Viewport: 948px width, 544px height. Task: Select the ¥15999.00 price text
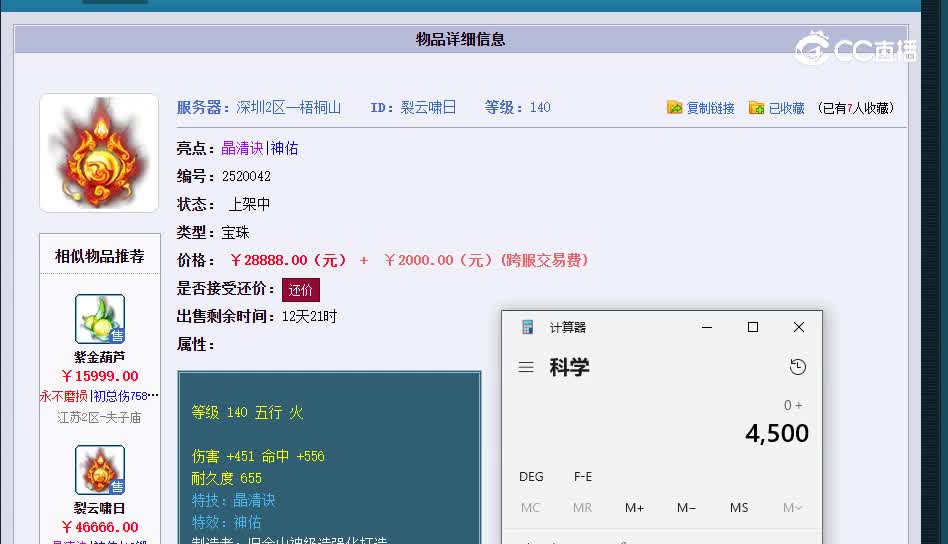pos(100,376)
